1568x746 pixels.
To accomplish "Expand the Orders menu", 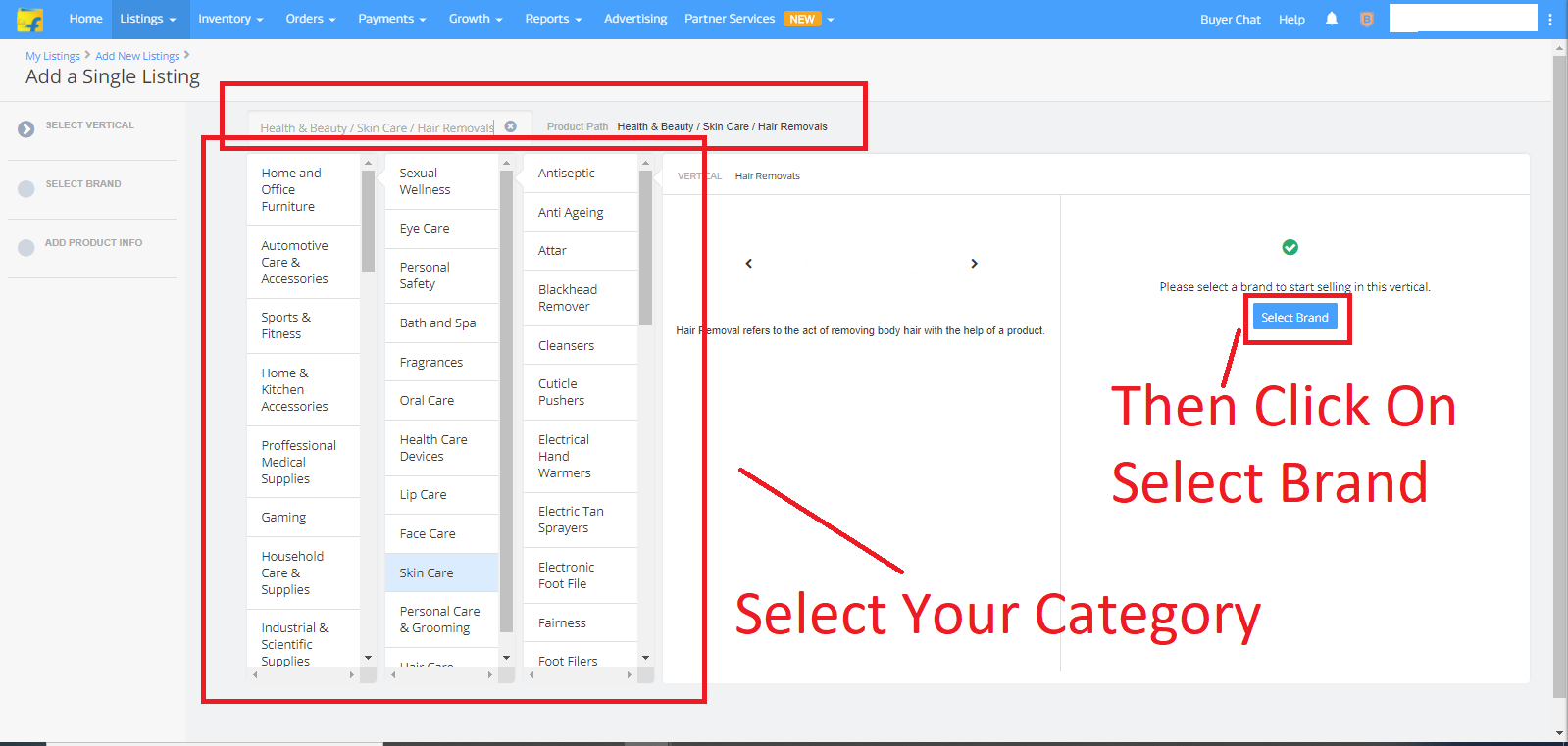I will [x=311, y=19].
